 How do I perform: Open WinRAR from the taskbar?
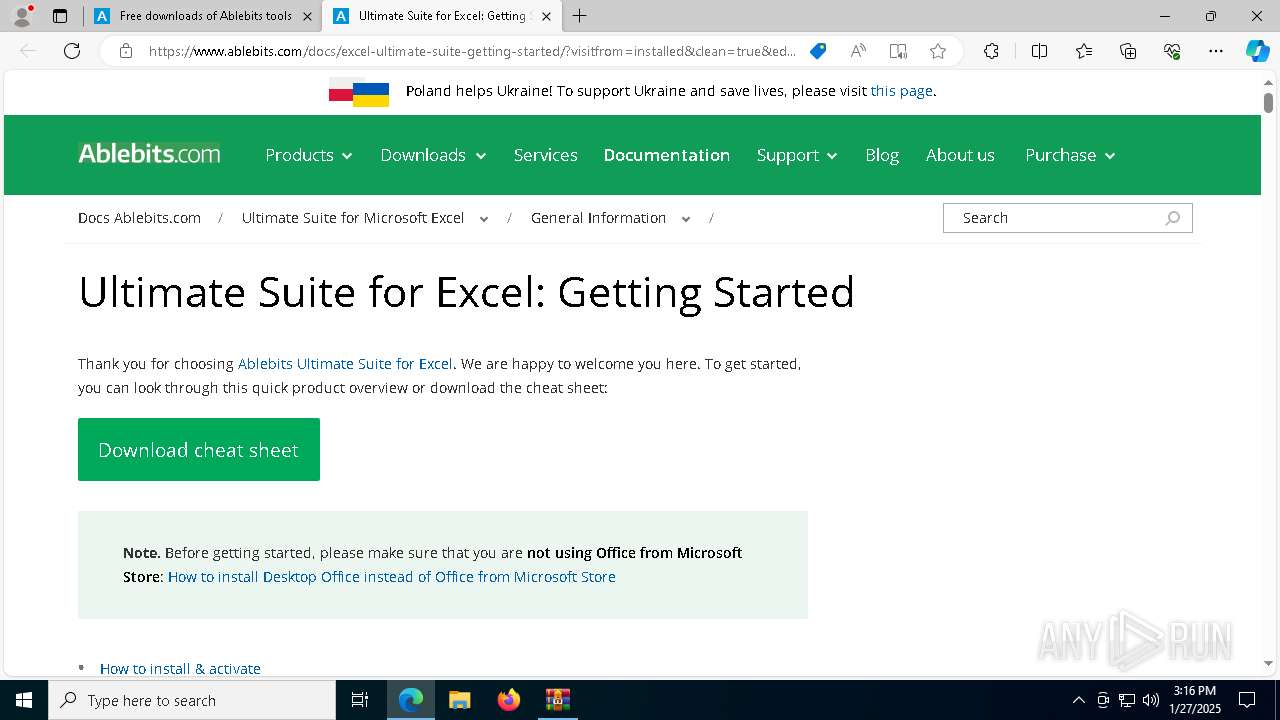tap(557, 700)
